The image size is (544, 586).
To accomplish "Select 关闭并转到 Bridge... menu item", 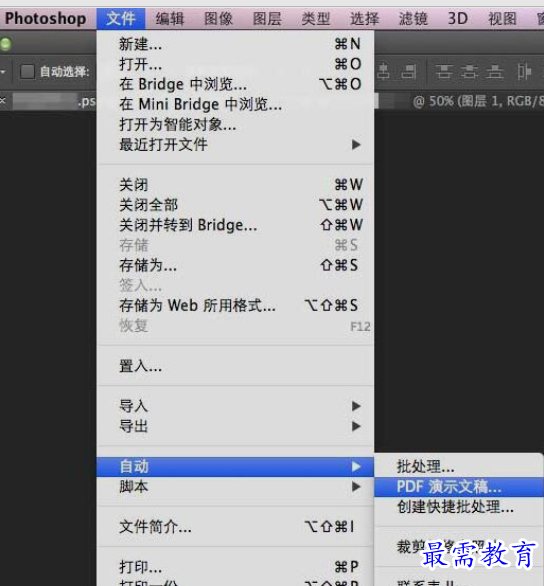I will (235, 225).
